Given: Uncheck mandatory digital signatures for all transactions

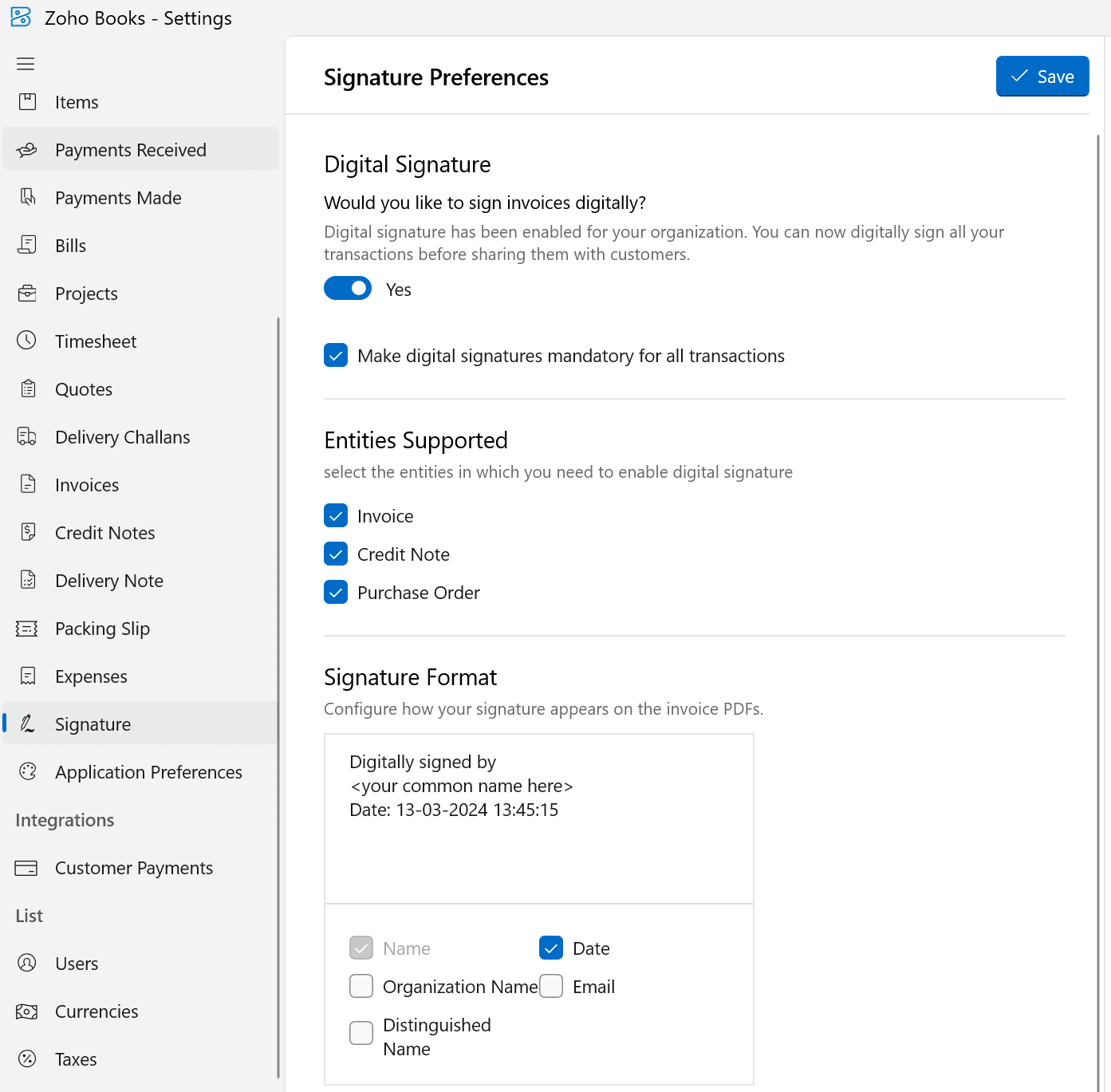Looking at the screenshot, I should click(x=336, y=355).
